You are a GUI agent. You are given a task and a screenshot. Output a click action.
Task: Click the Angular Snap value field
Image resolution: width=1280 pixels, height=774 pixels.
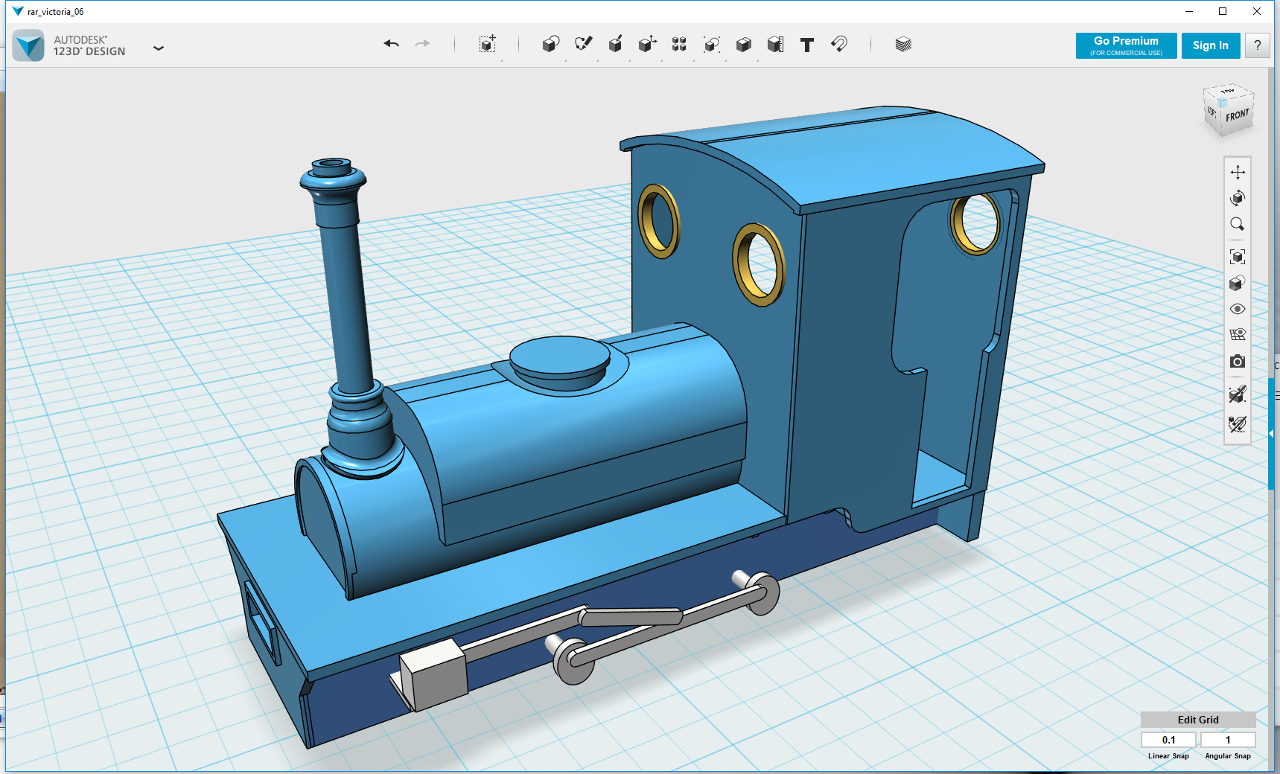1228,740
